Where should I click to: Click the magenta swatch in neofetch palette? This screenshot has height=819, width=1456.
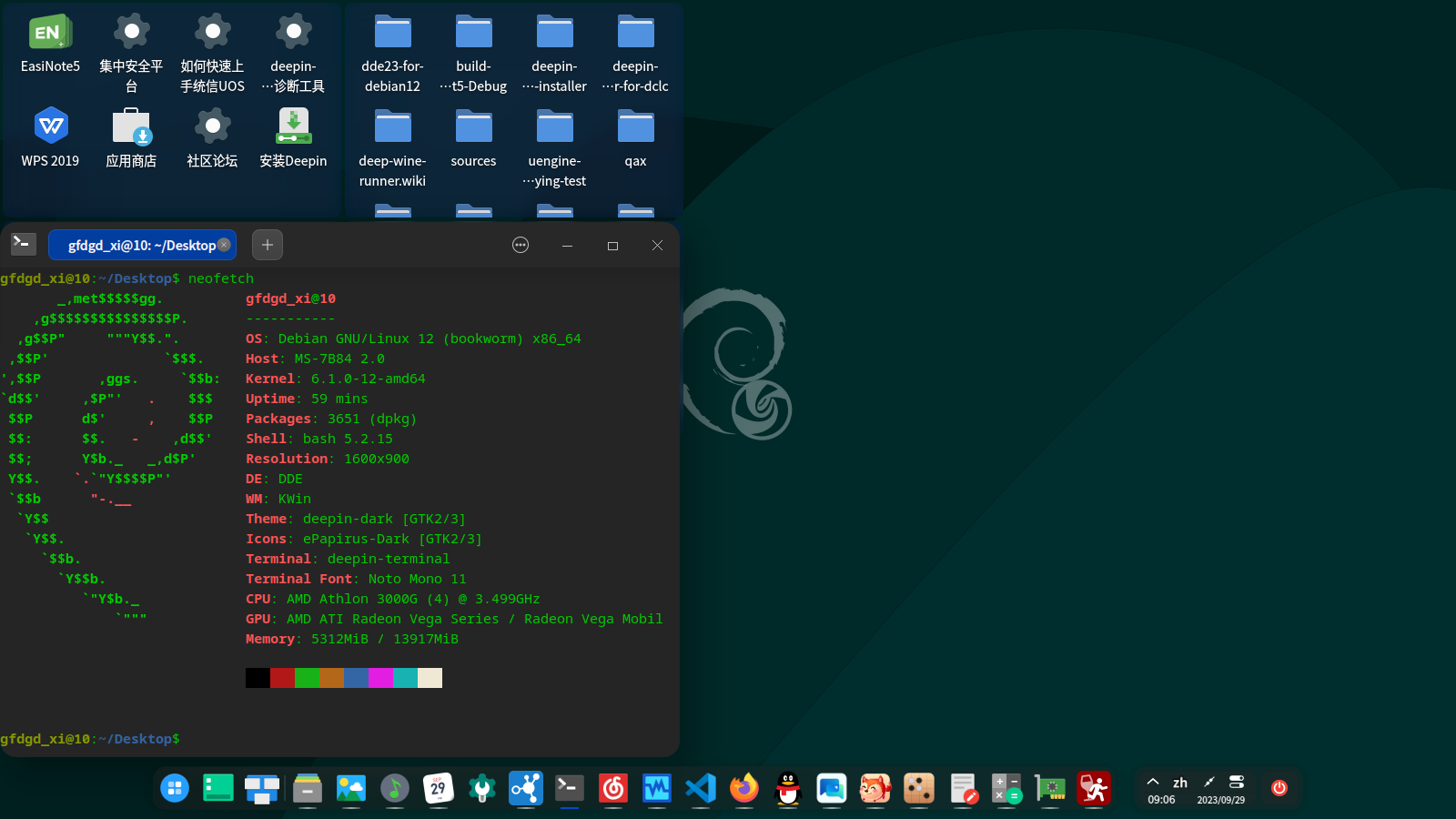click(380, 678)
